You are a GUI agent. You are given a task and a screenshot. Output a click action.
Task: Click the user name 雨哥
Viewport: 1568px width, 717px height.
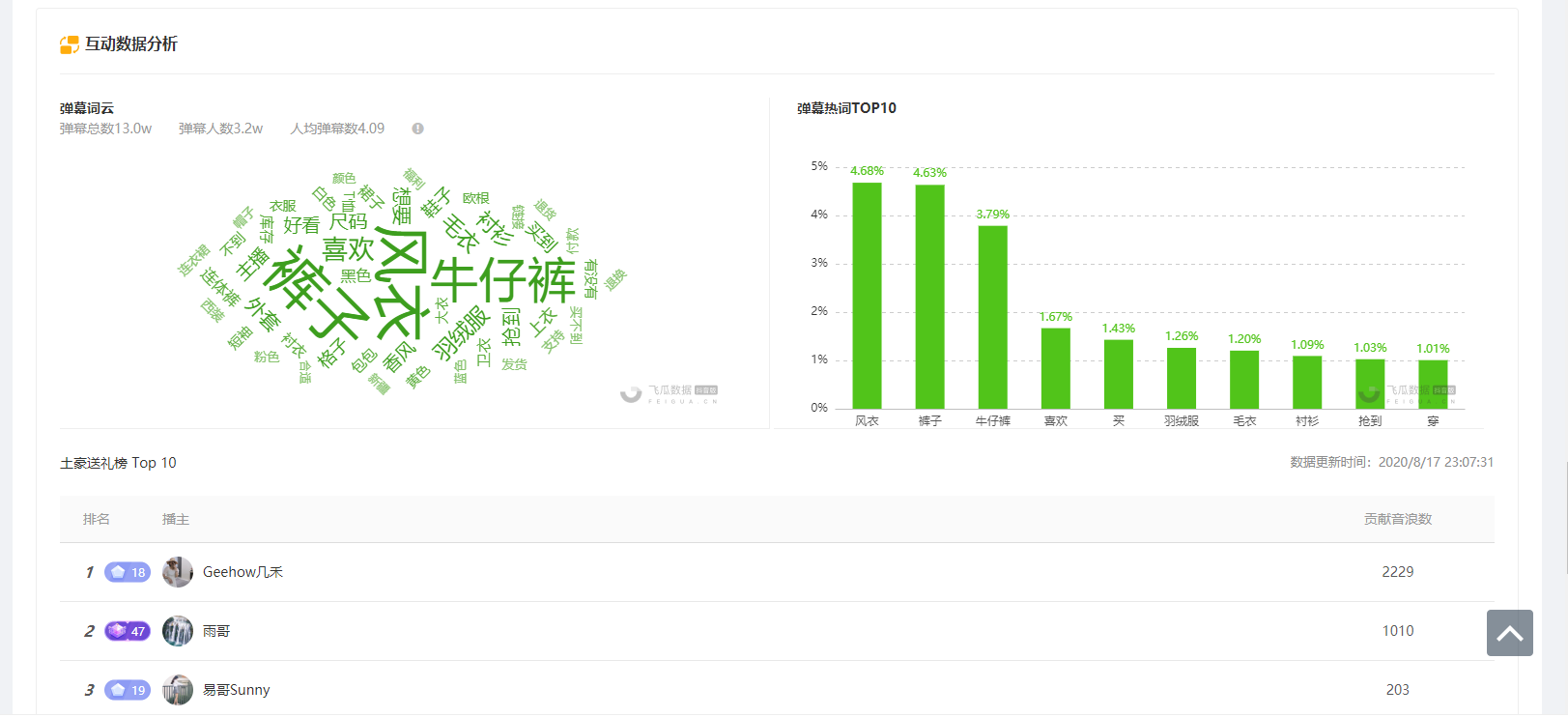point(216,631)
